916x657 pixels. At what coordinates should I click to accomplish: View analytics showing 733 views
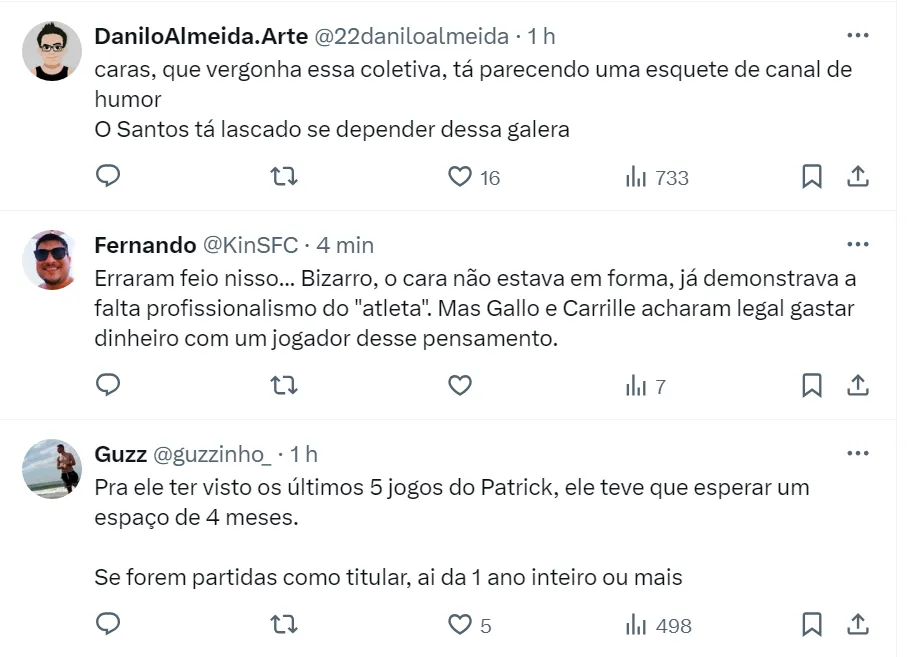[657, 178]
